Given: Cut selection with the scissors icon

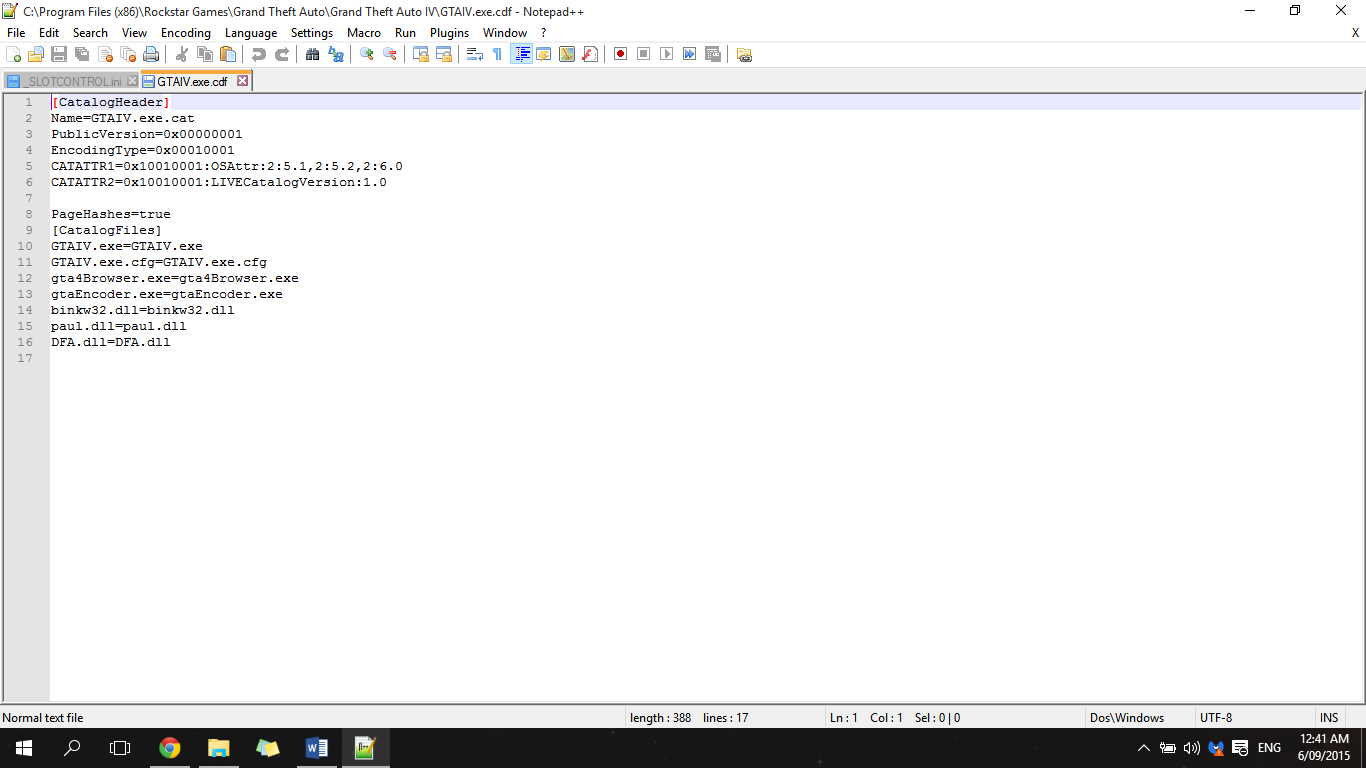Looking at the screenshot, I should point(182,54).
